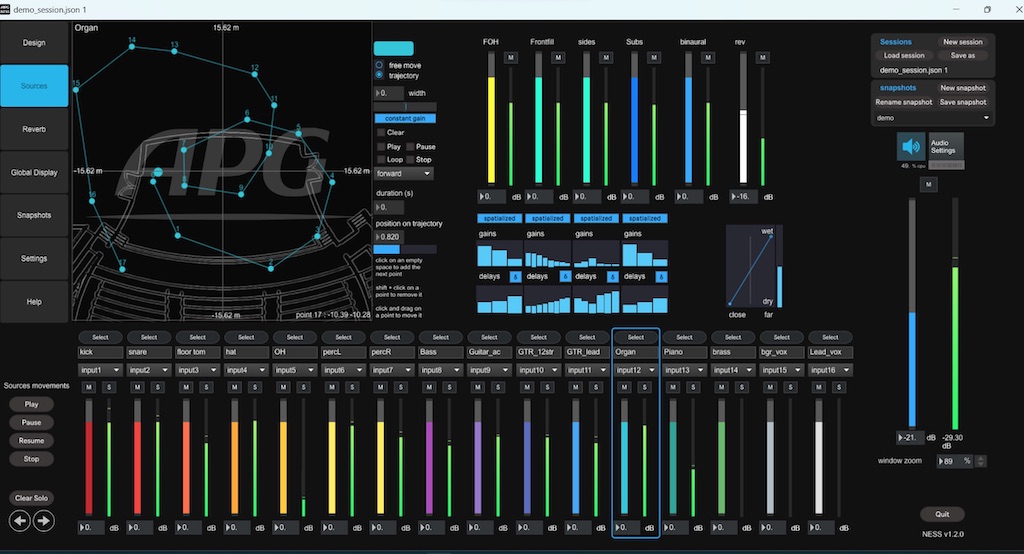Switch to the Reverb tab
Screen dimensions: 1024x554
coord(34,129)
